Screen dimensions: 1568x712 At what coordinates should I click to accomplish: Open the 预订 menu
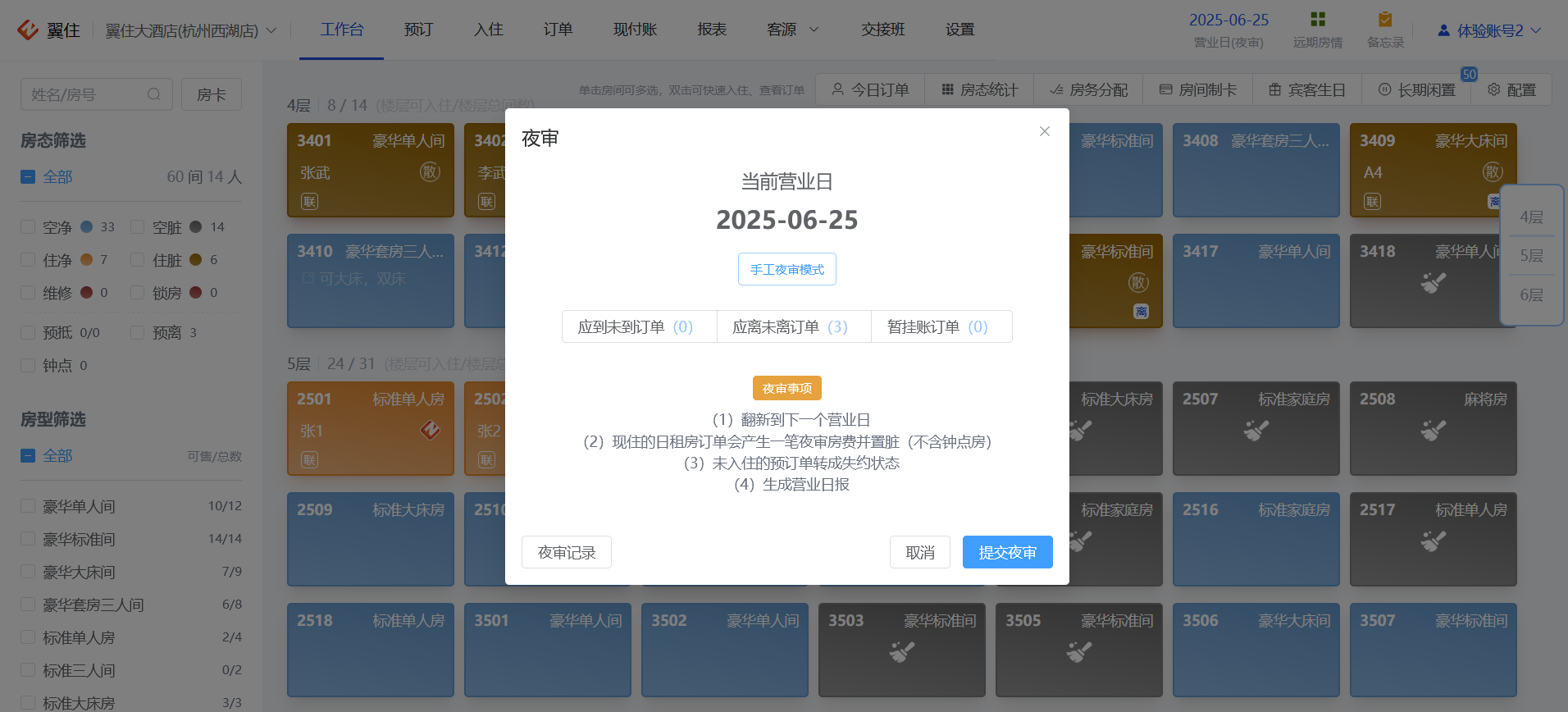tap(418, 30)
